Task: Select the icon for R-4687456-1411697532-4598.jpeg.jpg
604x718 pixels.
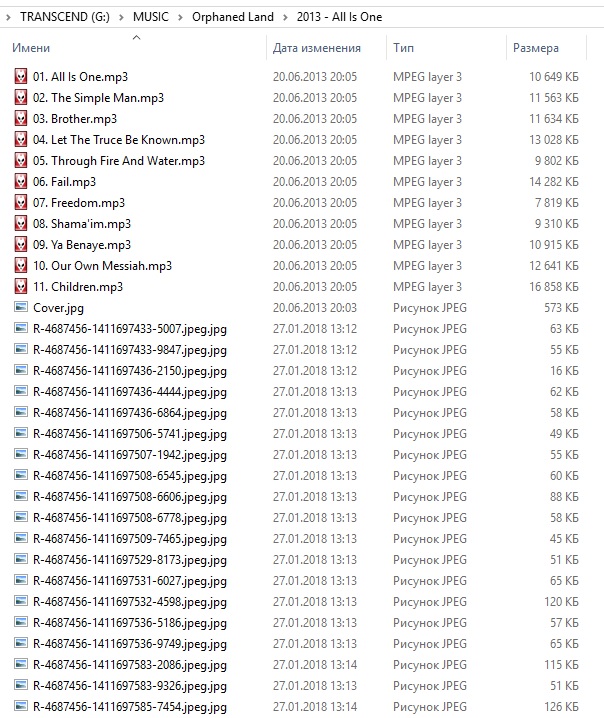Action: tap(21, 602)
